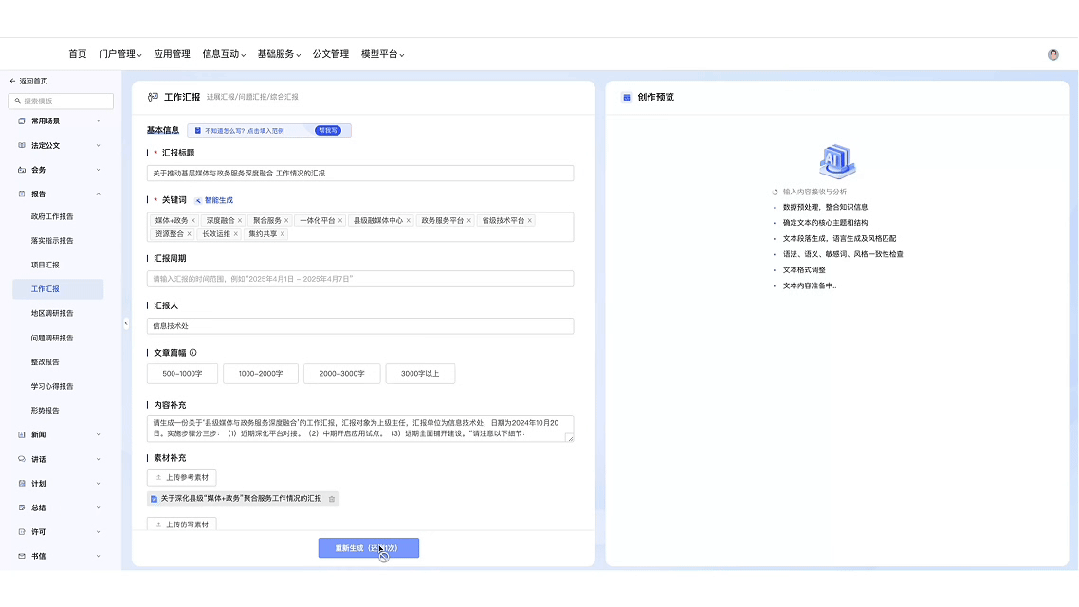Click the delete icon next to the uploaded material
Viewport: 1079px width, 607px height.
pos(331,500)
